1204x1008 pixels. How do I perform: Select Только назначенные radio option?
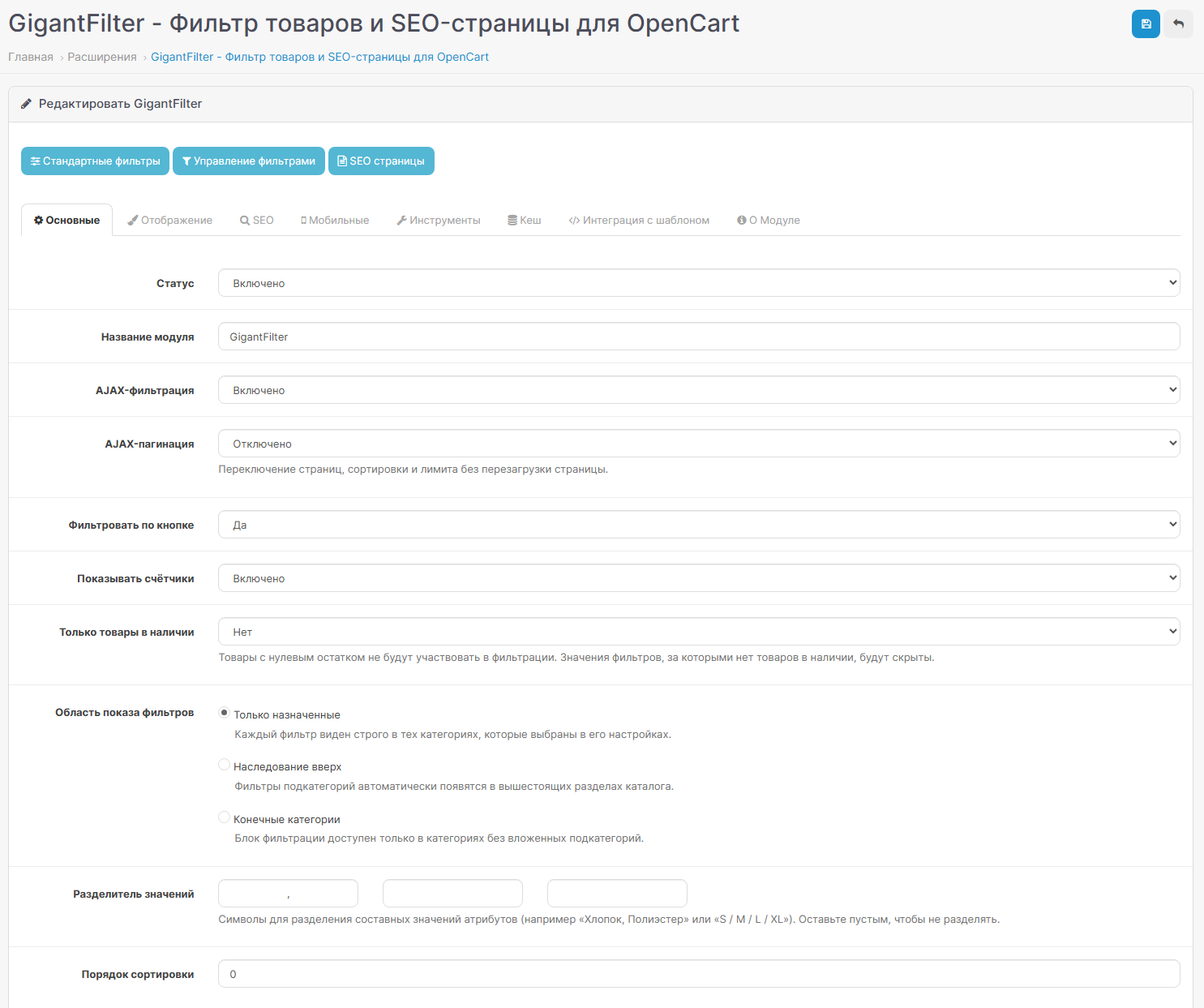(x=225, y=713)
